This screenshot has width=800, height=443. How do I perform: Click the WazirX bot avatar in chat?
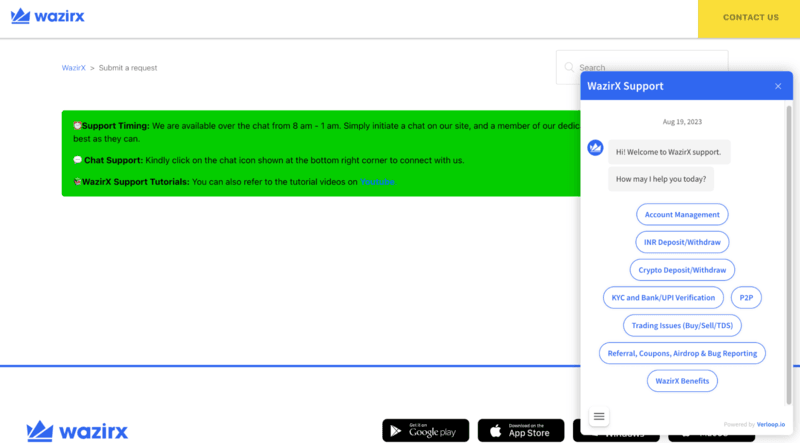[595, 148]
